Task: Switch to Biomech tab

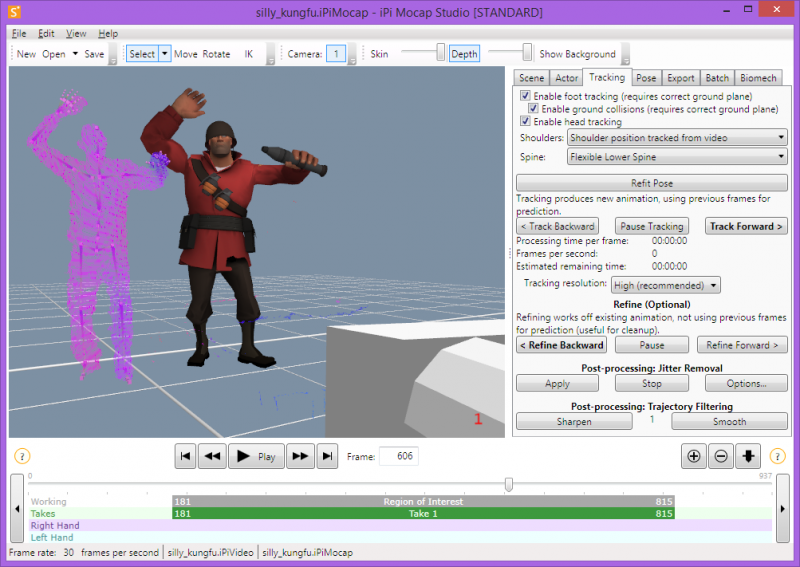Action: pos(758,78)
